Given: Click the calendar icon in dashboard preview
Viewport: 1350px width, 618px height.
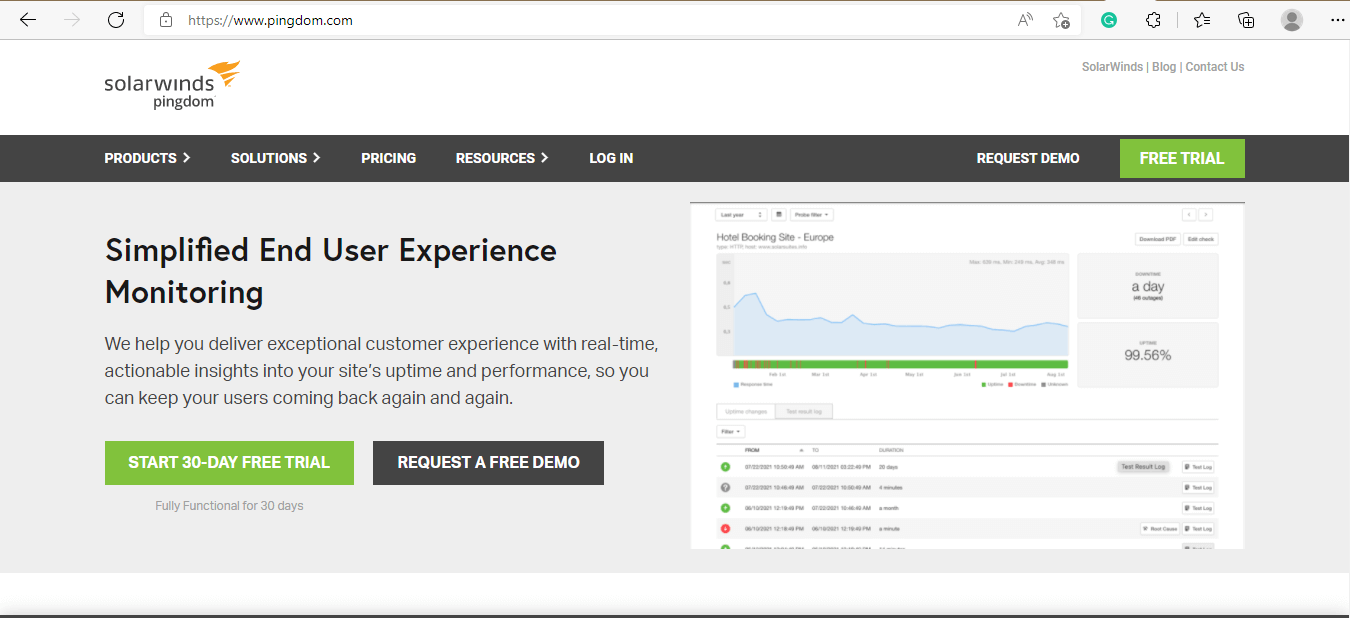Looking at the screenshot, I should coord(779,214).
